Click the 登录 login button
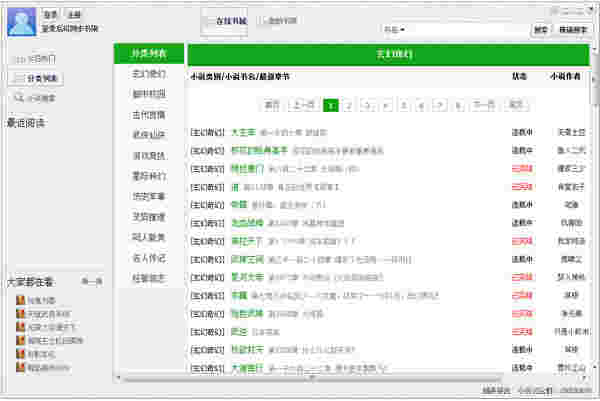The width and height of the screenshot is (600, 401). (x=50, y=15)
